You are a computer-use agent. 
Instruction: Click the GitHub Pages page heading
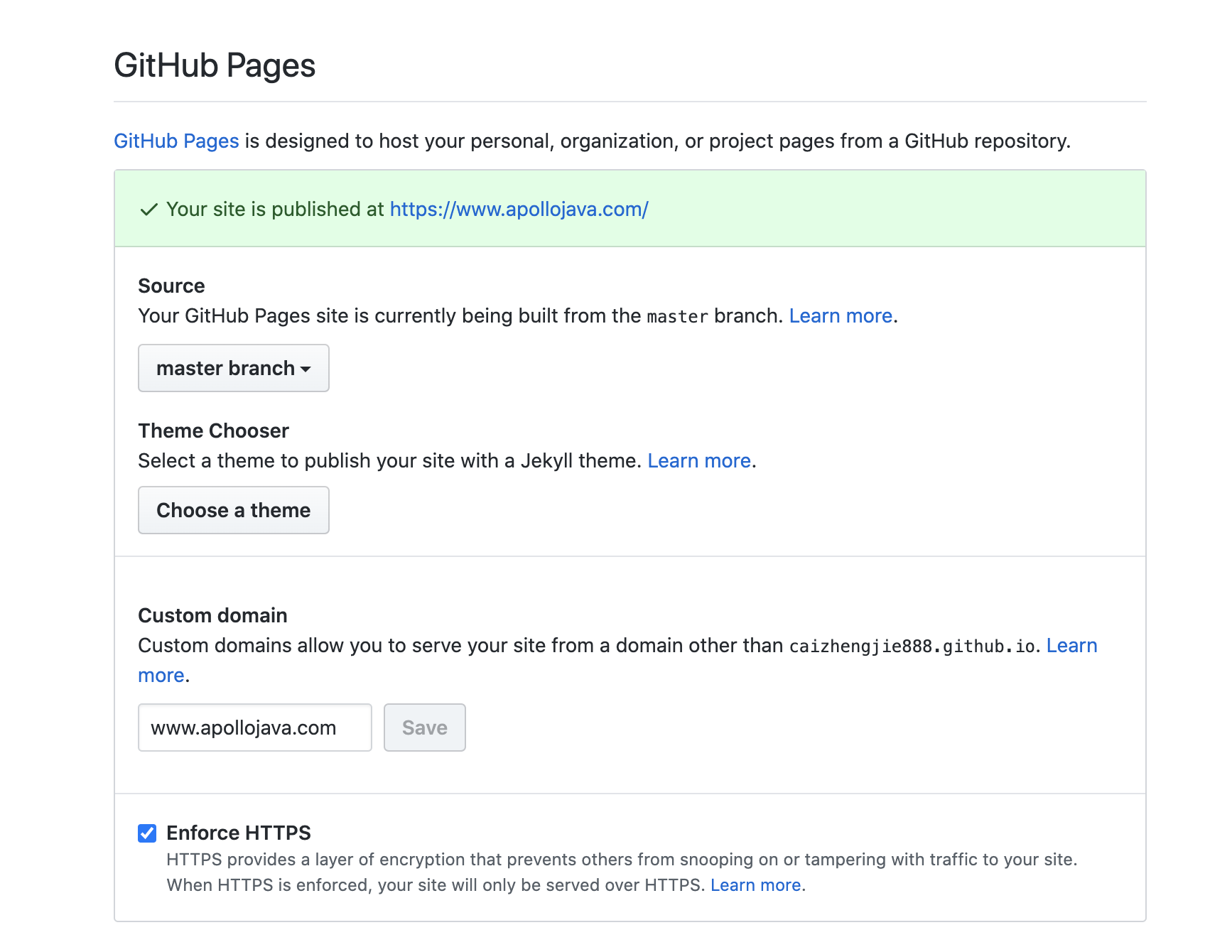pyautogui.click(x=215, y=65)
